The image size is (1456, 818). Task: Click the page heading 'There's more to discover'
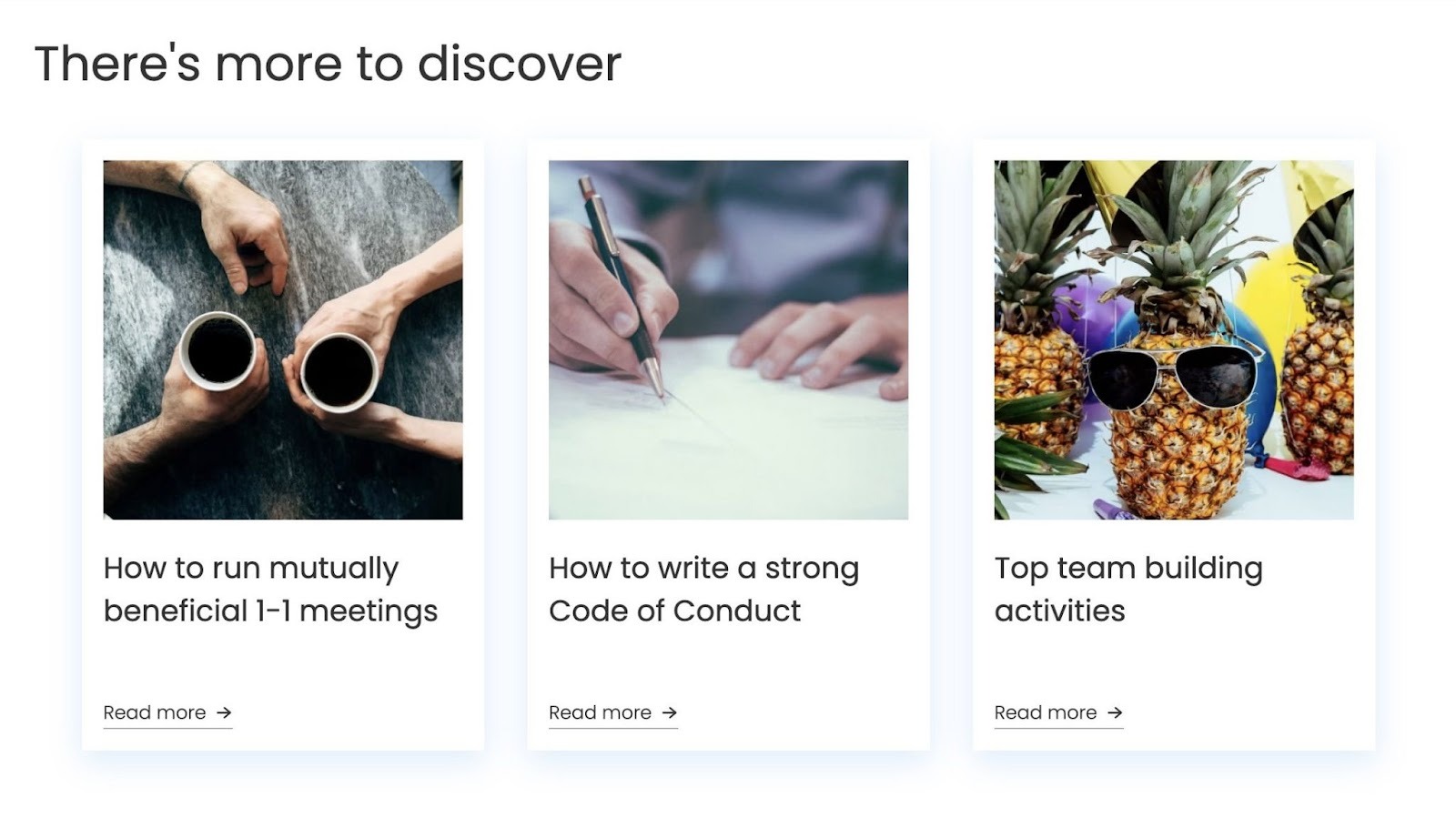(329, 62)
